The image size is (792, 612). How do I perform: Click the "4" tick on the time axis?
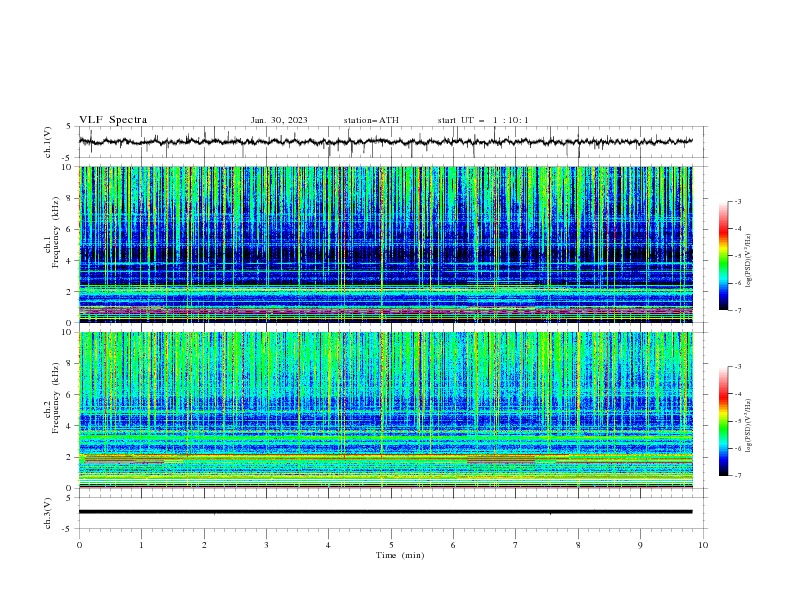coord(328,545)
